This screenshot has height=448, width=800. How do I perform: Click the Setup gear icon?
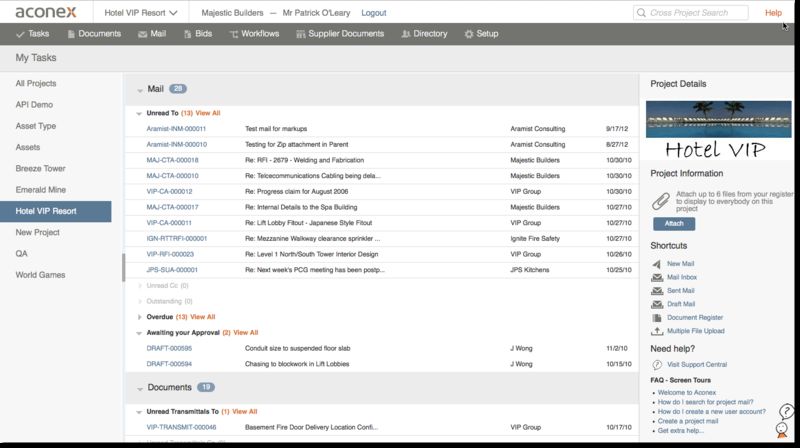click(469, 34)
